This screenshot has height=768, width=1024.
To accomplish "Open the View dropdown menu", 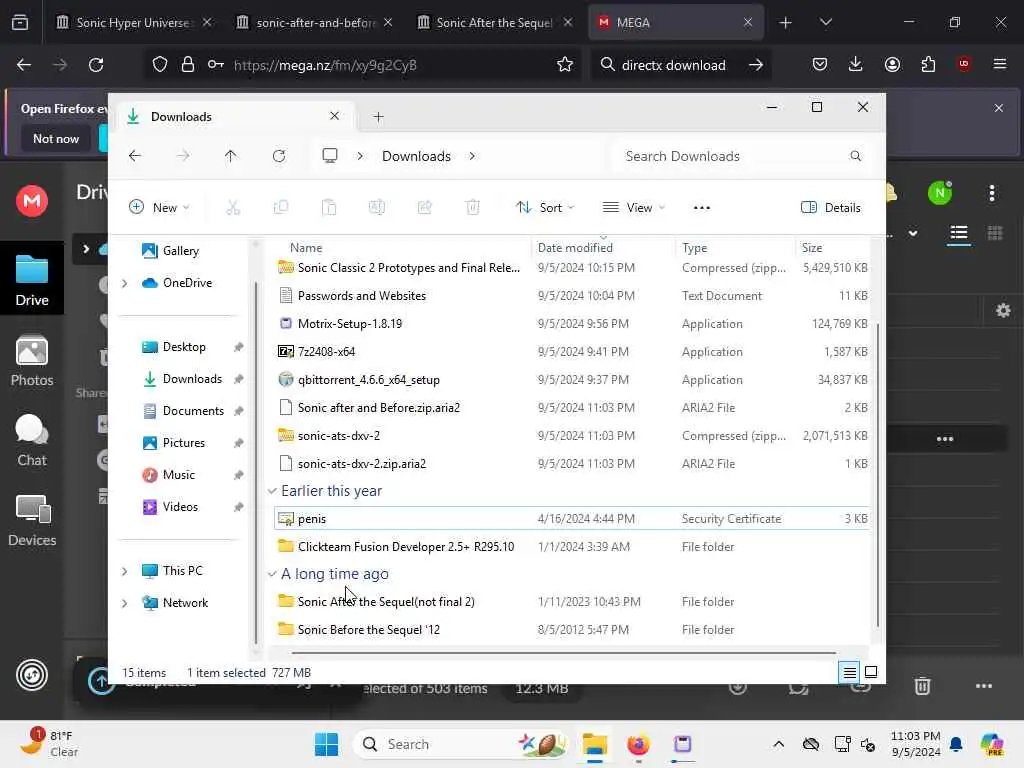I will [633, 208].
